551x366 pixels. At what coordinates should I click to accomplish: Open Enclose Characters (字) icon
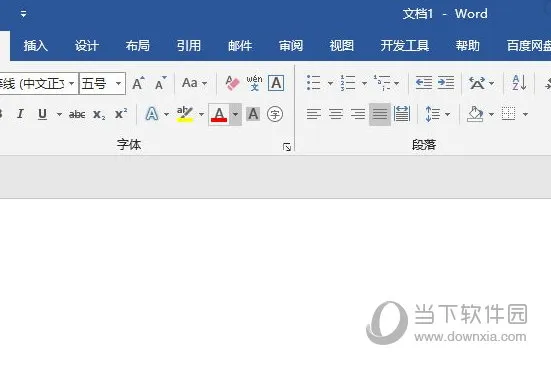(275, 114)
